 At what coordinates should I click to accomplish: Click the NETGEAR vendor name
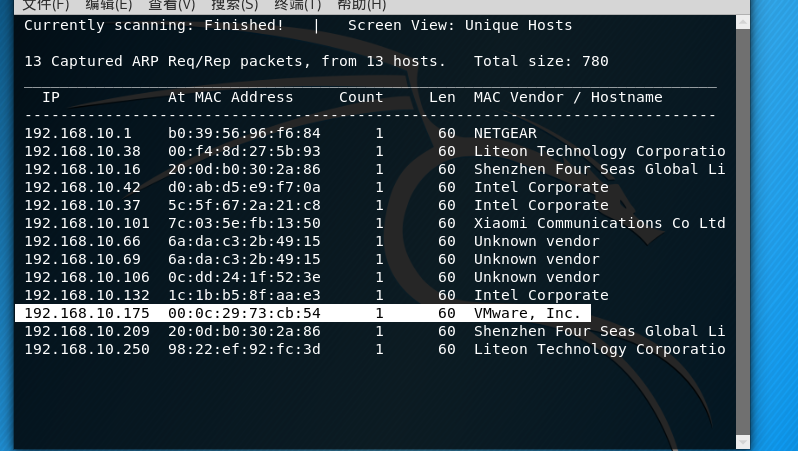coord(505,133)
